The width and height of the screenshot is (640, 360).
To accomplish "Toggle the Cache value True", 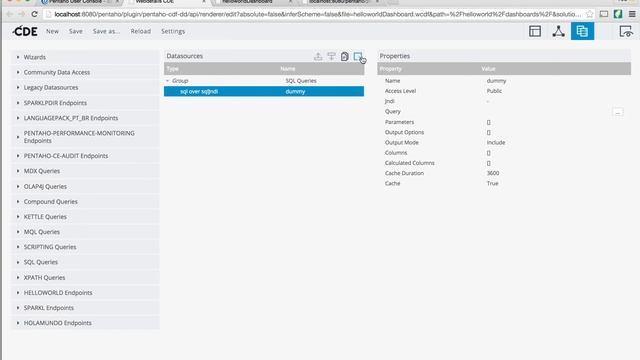I will click(x=492, y=183).
